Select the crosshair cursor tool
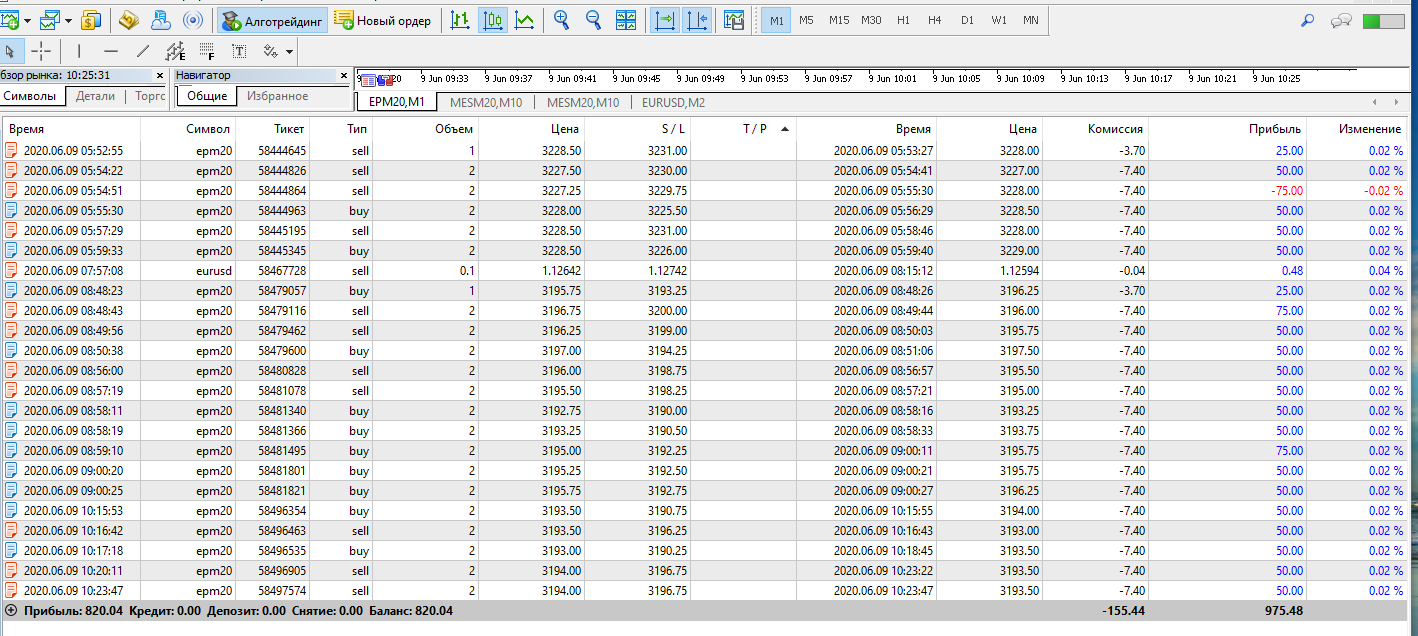This screenshot has height=636, width=1418. click(41, 51)
